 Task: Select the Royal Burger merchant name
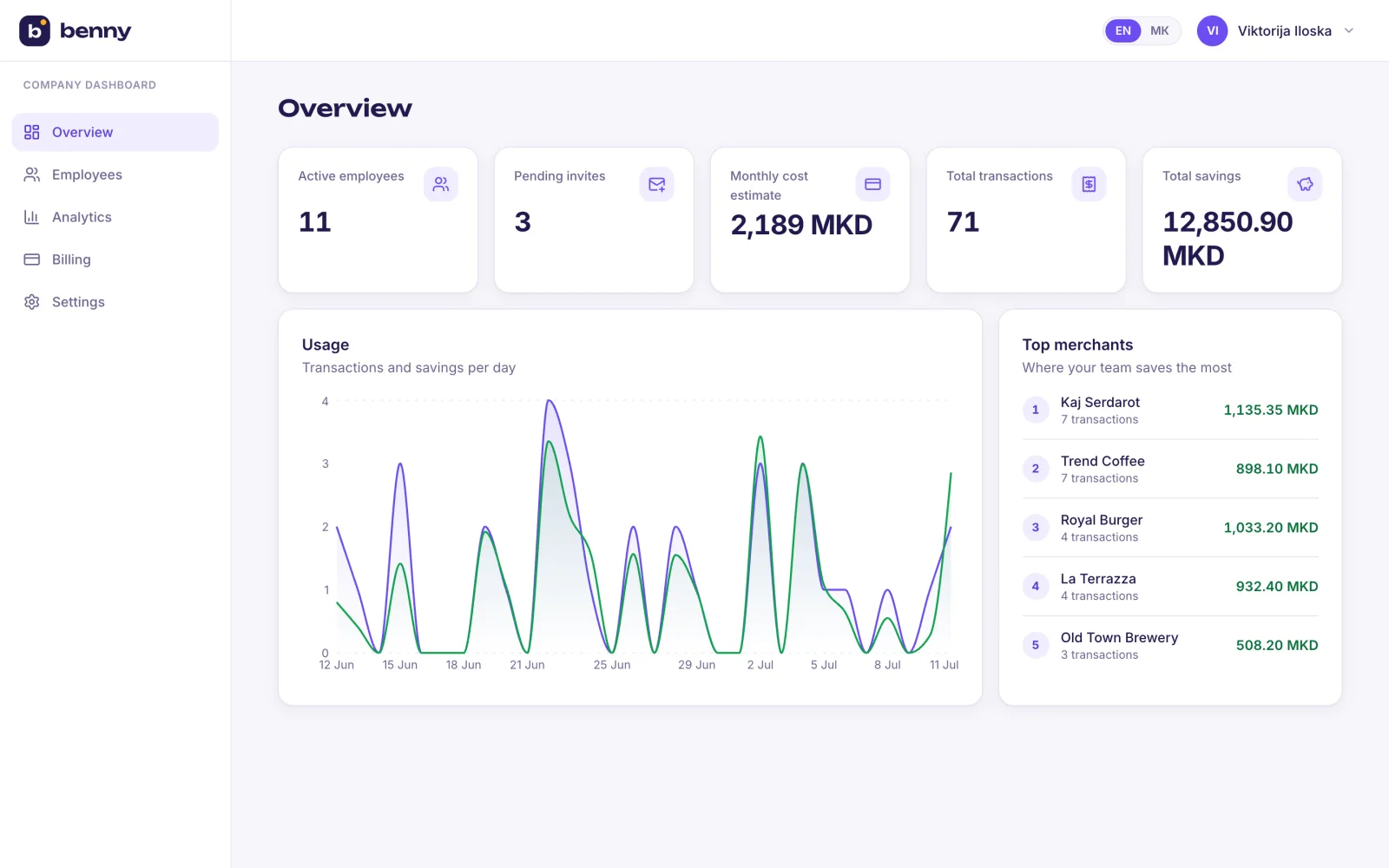click(x=1102, y=520)
